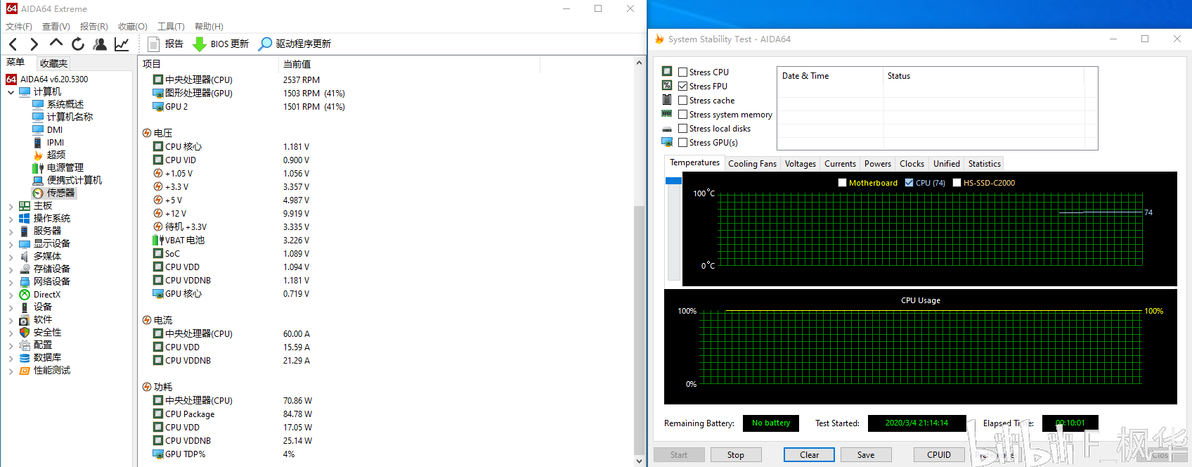This screenshot has height=467, width=1192.
Task: Enable the Stress CPU checkbox
Action: point(683,72)
